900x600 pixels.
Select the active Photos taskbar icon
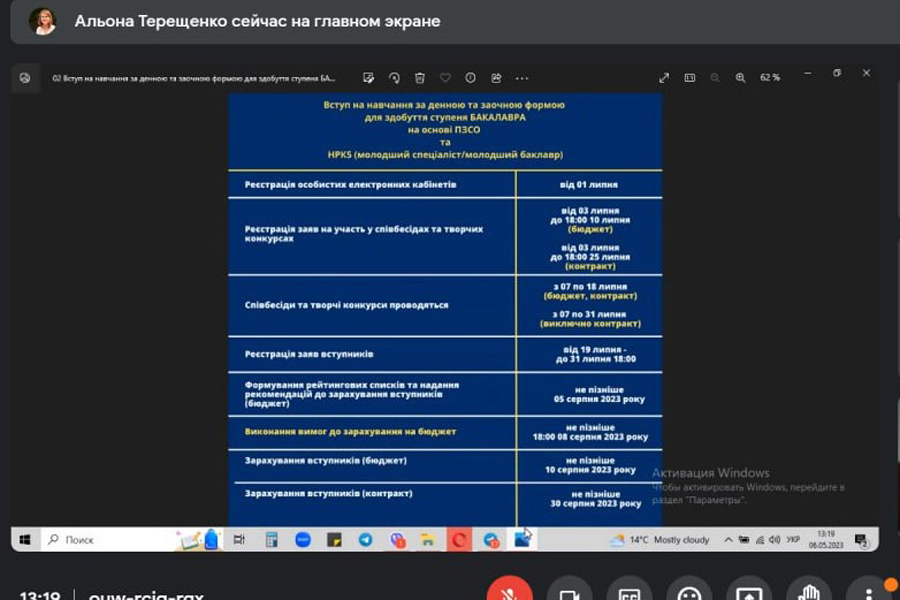(x=522, y=540)
